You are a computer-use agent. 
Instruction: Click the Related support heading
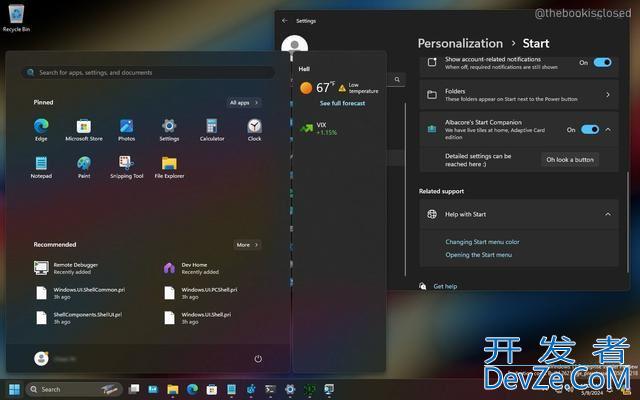441,191
